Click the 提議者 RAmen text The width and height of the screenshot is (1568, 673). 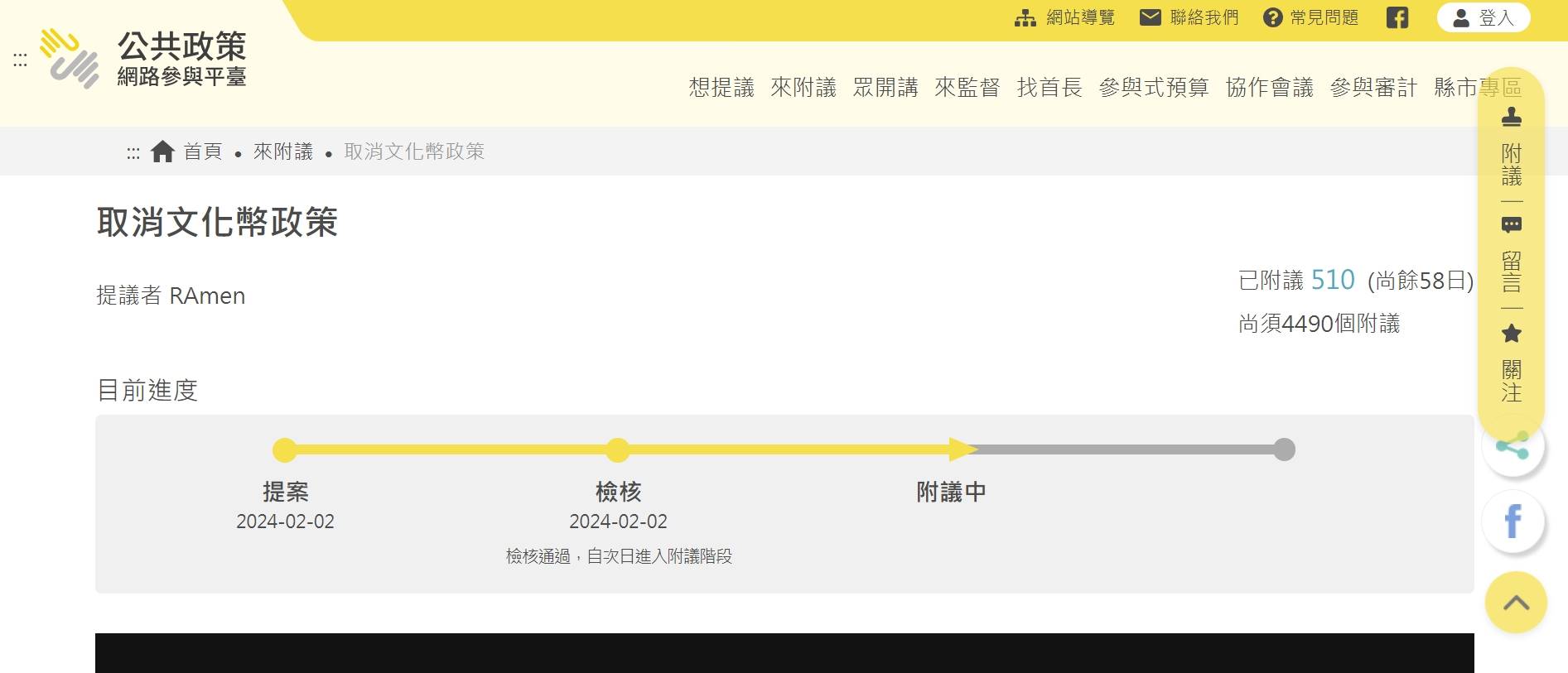click(x=171, y=296)
